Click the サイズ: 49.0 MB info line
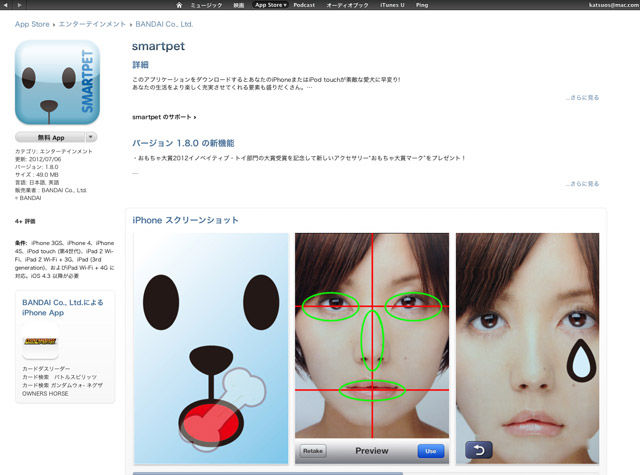Image resolution: width=640 pixels, height=475 pixels. [x=37, y=175]
